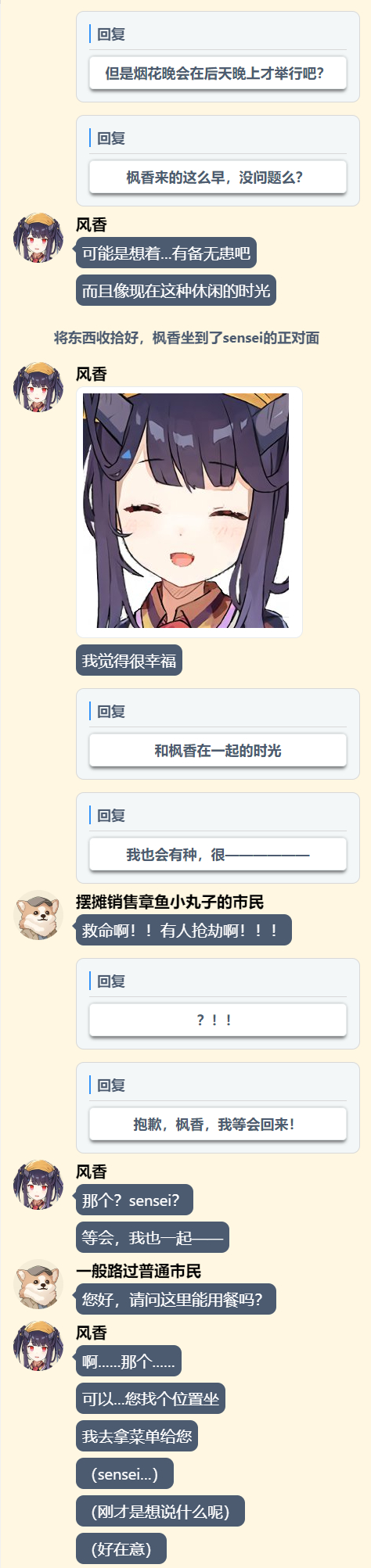The image size is (371, 1568).
Task: Click 风香 avatar next to '那个? sensei?'
Action: point(38,1185)
